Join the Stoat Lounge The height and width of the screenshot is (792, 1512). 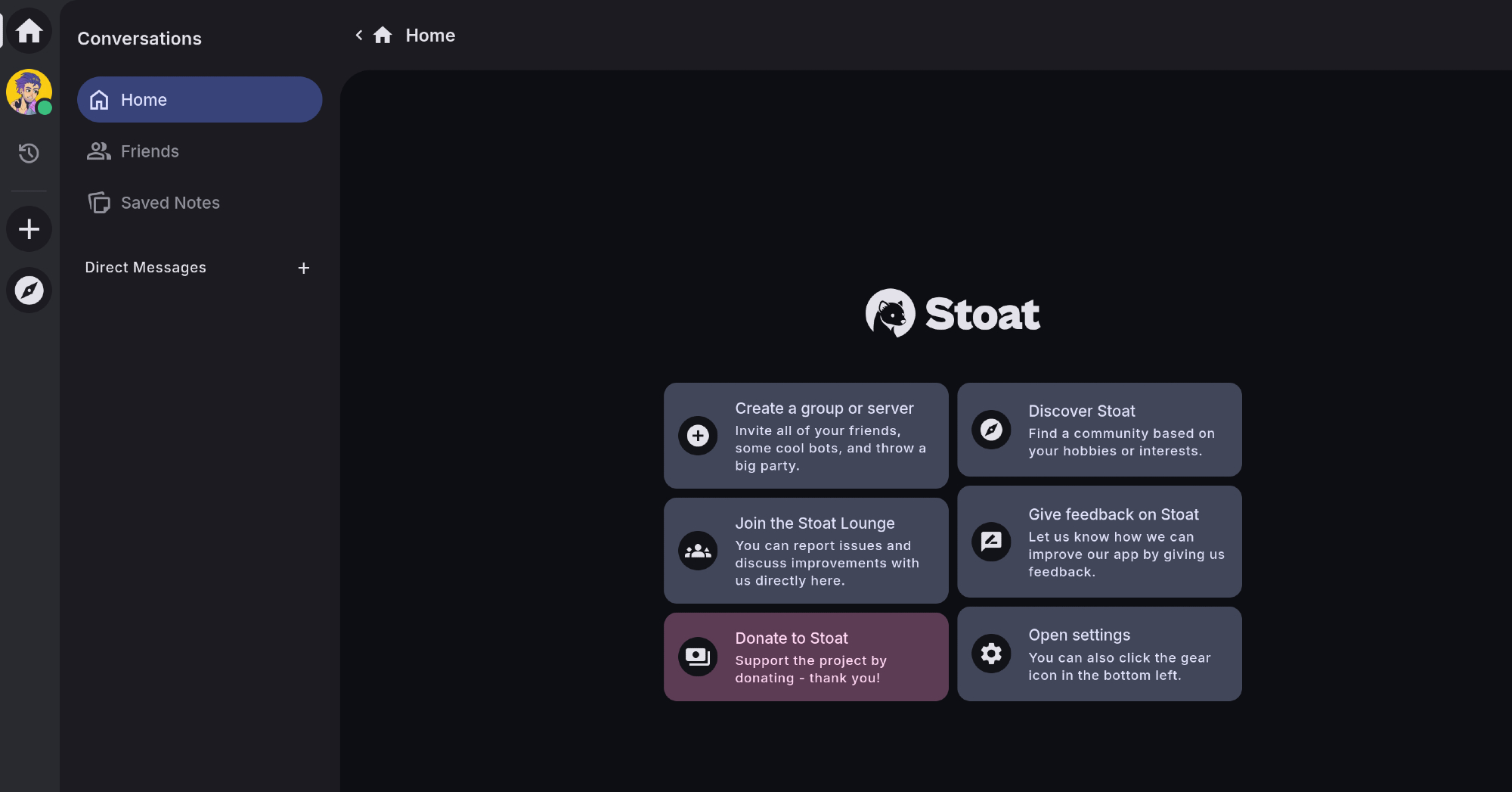pos(806,551)
